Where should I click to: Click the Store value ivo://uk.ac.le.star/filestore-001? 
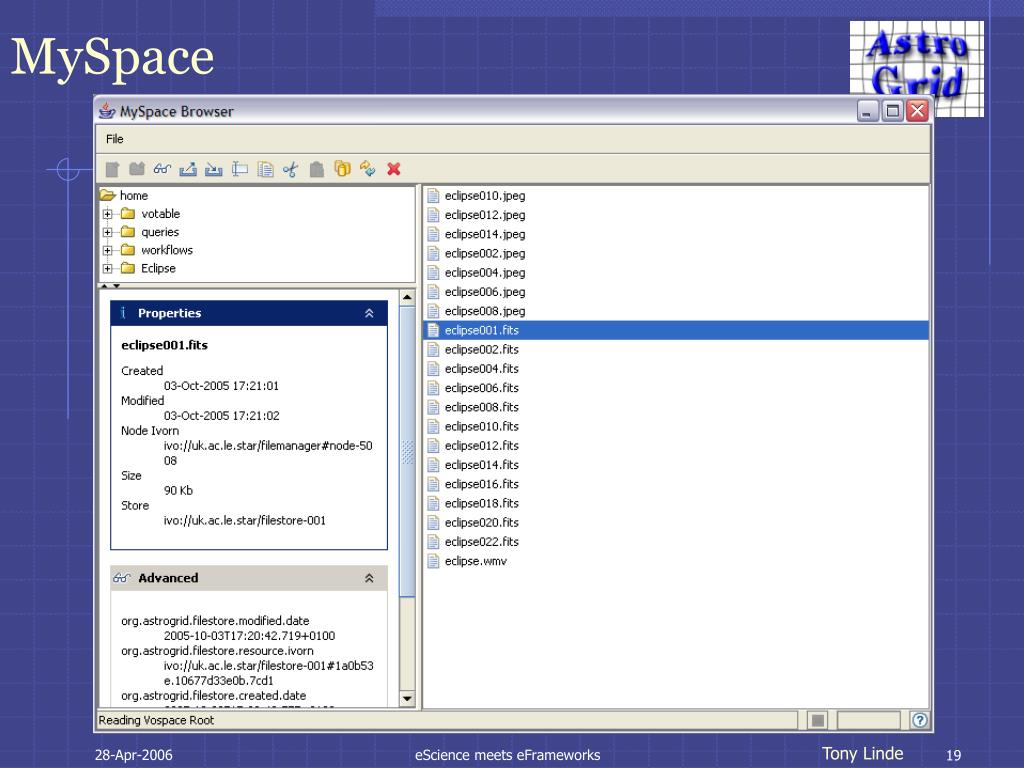tap(244, 520)
